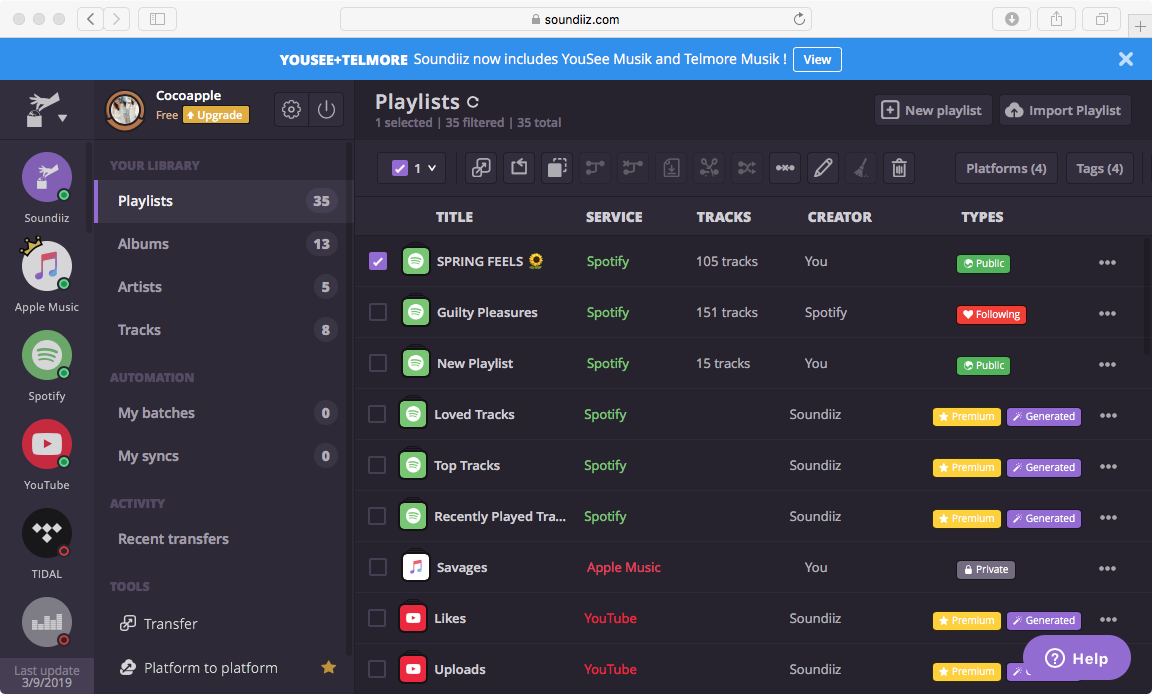Open My syncs section

pos(224,456)
